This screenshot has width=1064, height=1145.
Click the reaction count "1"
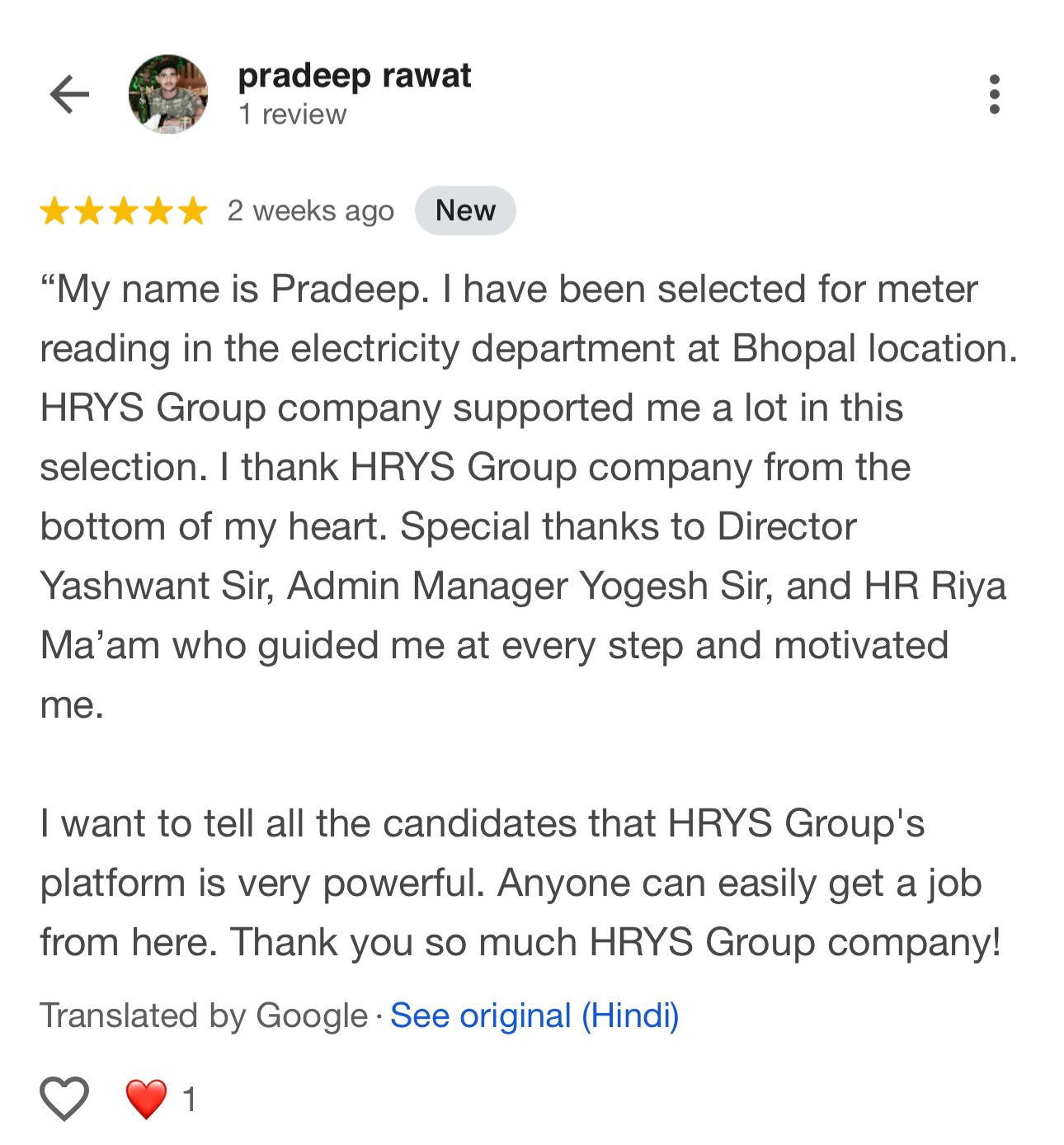click(190, 1100)
